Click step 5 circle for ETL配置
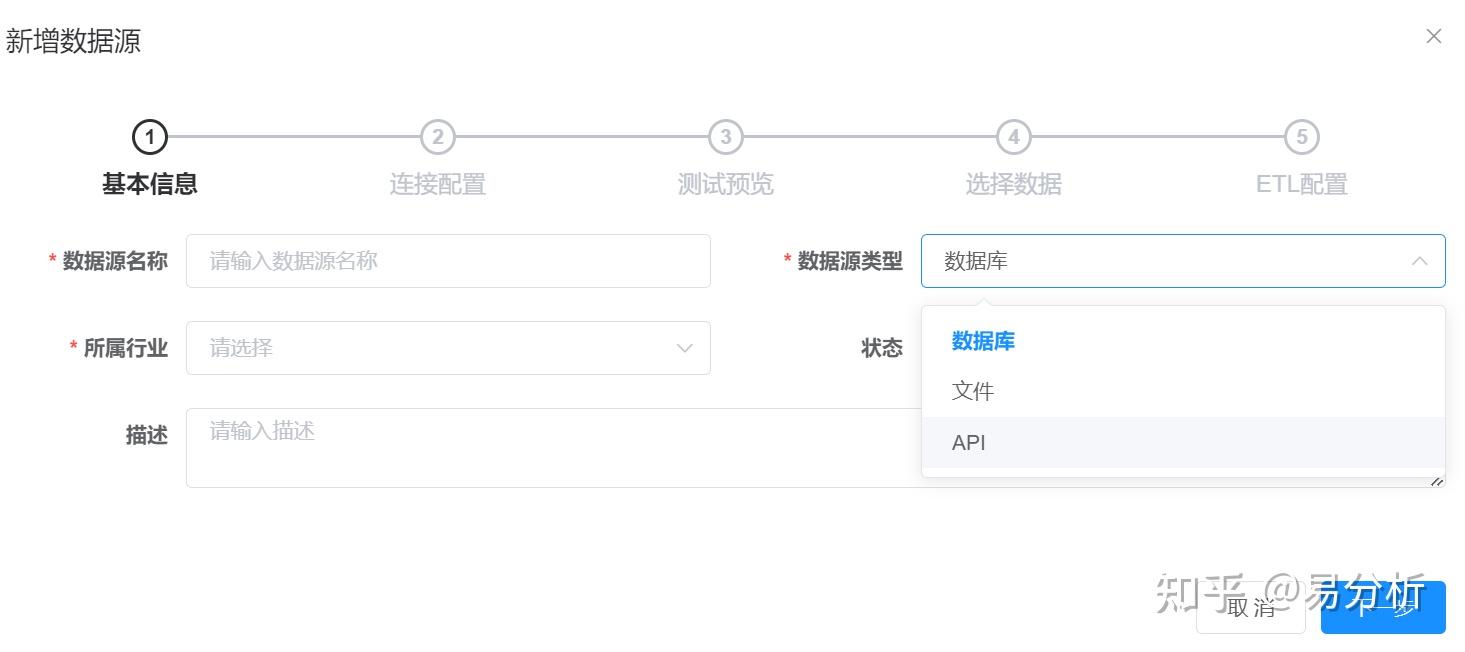This screenshot has width=1465, height=652. [1301, 137]
